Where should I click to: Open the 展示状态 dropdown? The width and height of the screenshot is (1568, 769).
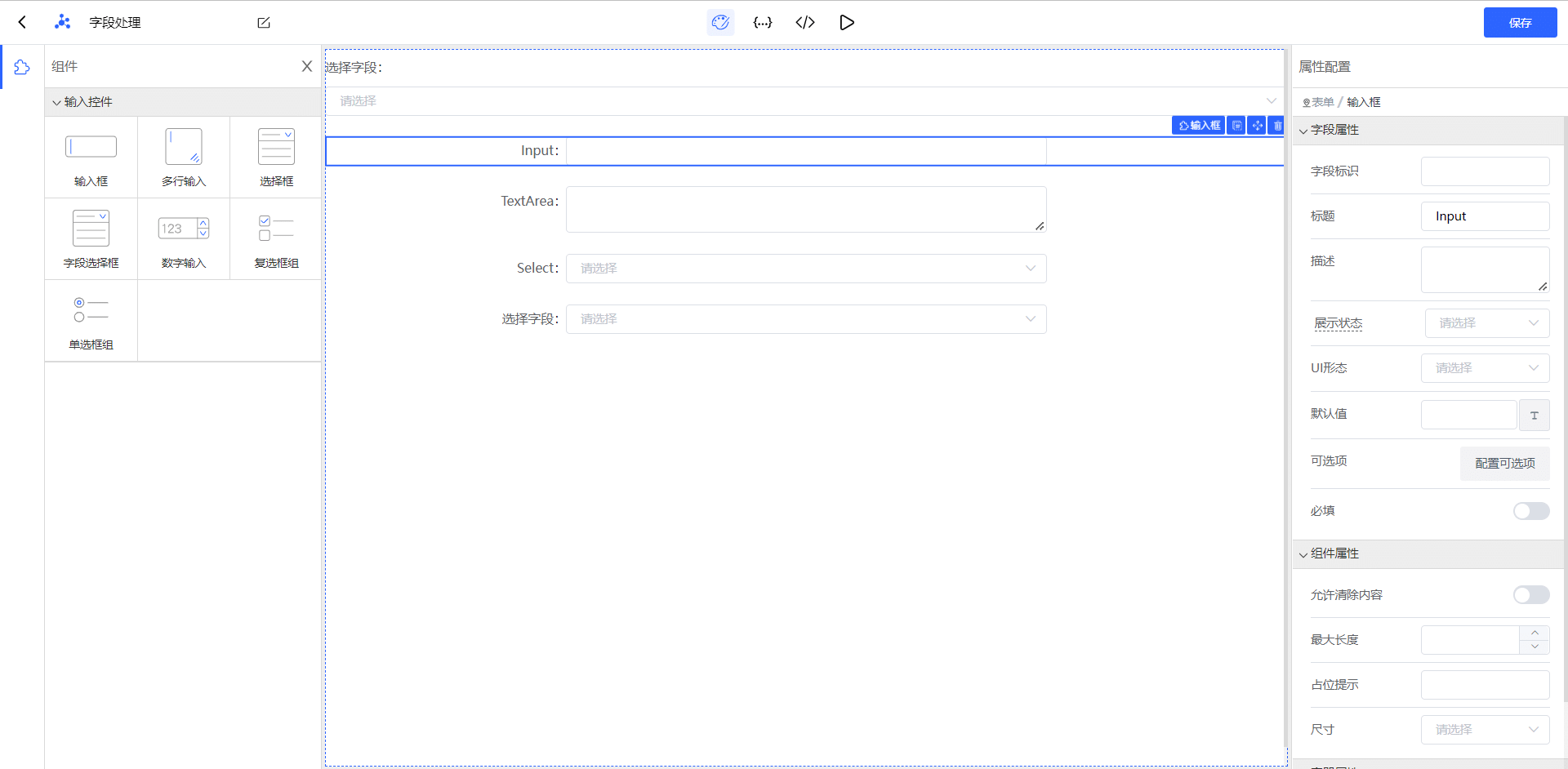[1486, 323]
